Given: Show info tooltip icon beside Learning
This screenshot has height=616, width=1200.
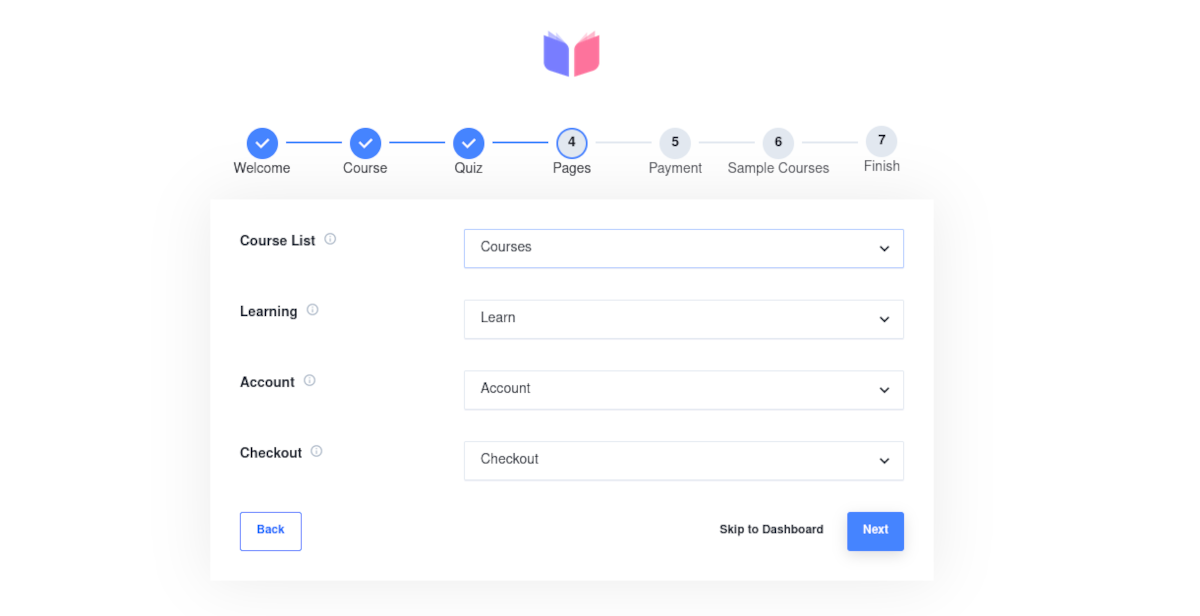Looking at the screenshot, I should pyautogui.click(x=312, y=310).
